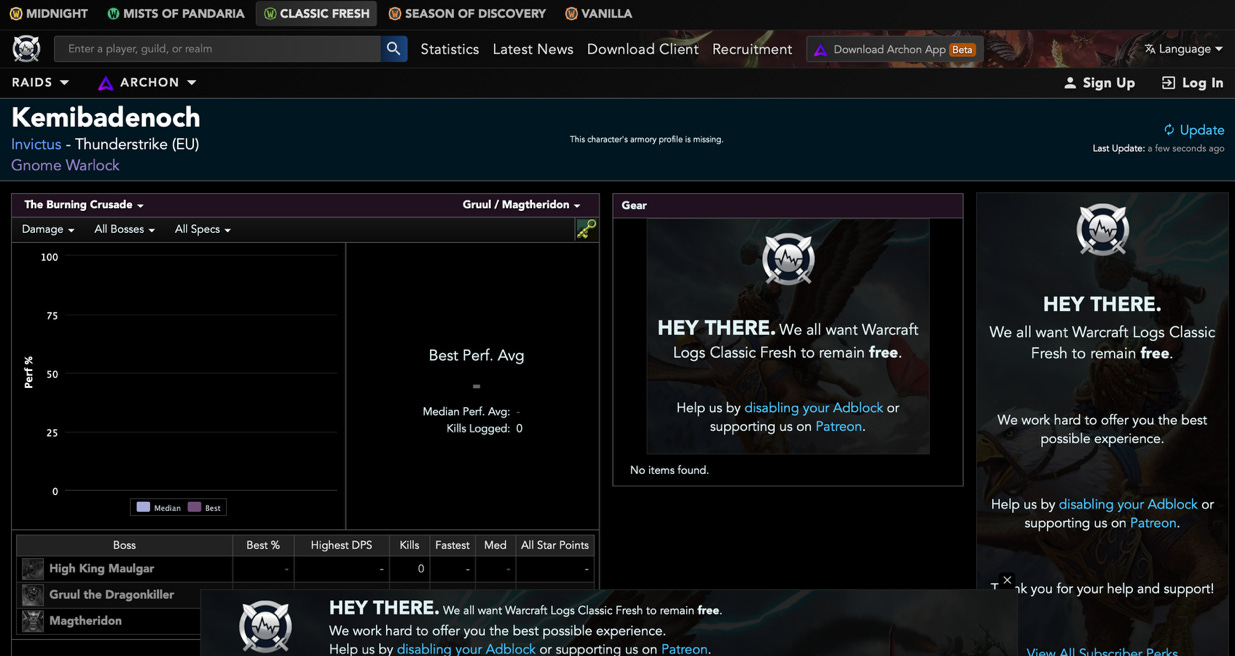Toggle the Best chart legend

pyautogui.click(x=204, y=507)
